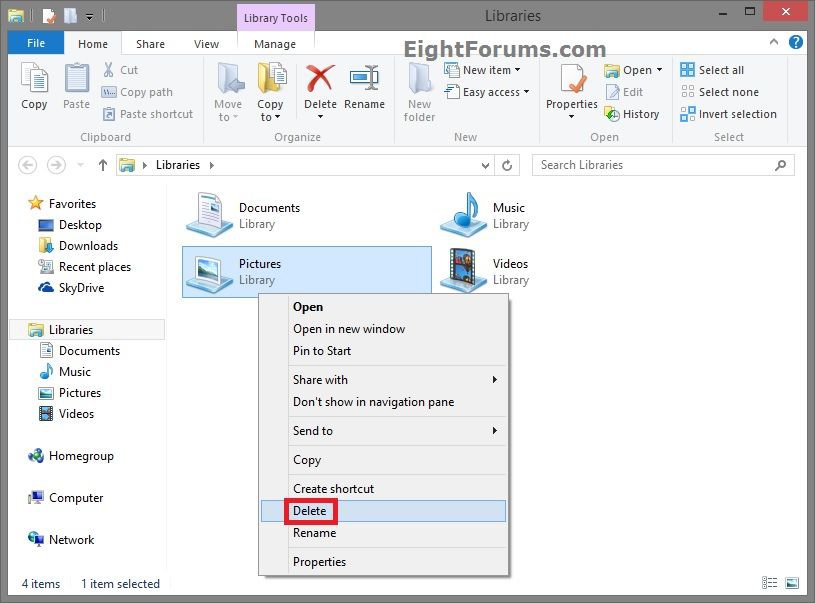The image size is (815, 603).
Task: Click the red Delete icon in ribbon
Action: coord(320,80)
